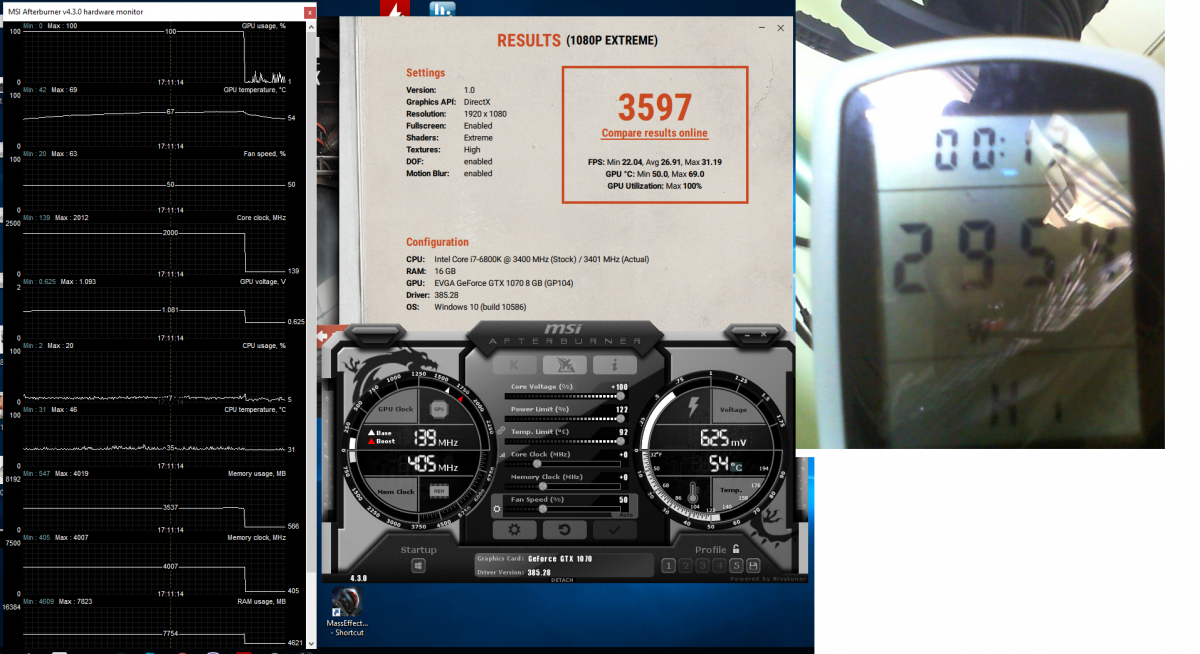This screenshot has height=654, width=1200.
Task: Click the MEM chip icon on clock gauge
Action: (x=438, y=491)
